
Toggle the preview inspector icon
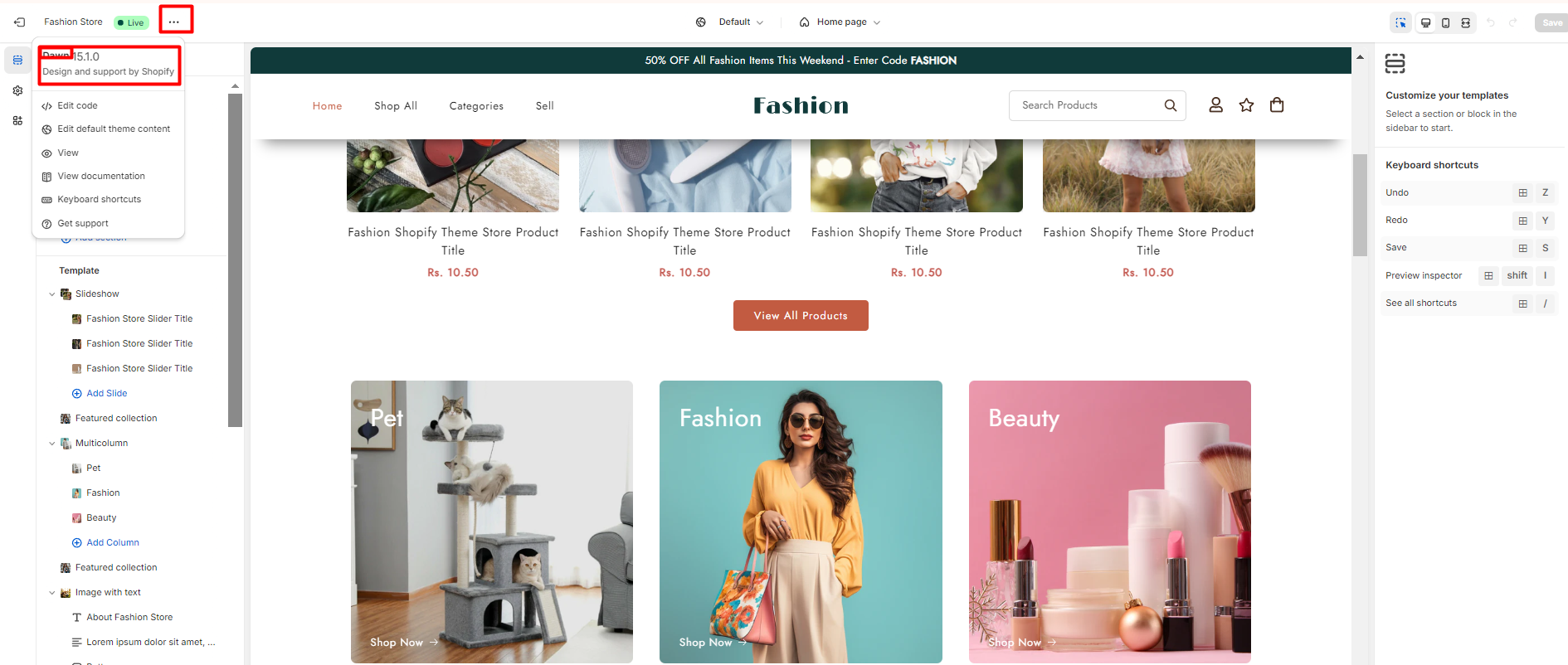1400,22
